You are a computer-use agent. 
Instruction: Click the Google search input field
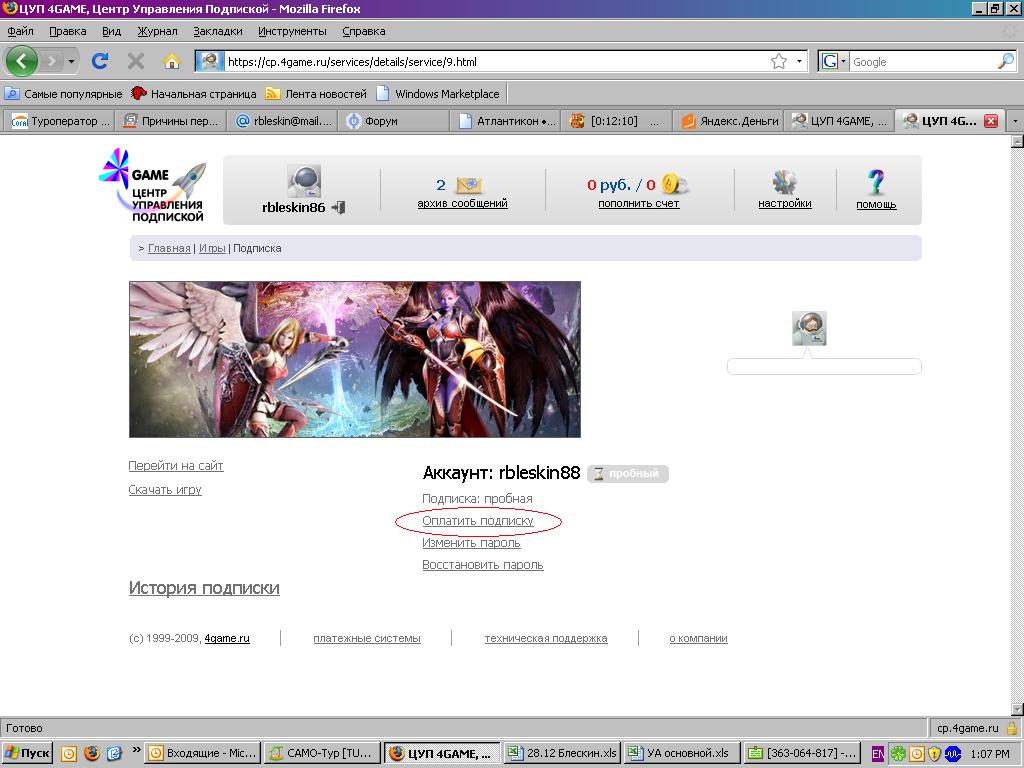920,62
